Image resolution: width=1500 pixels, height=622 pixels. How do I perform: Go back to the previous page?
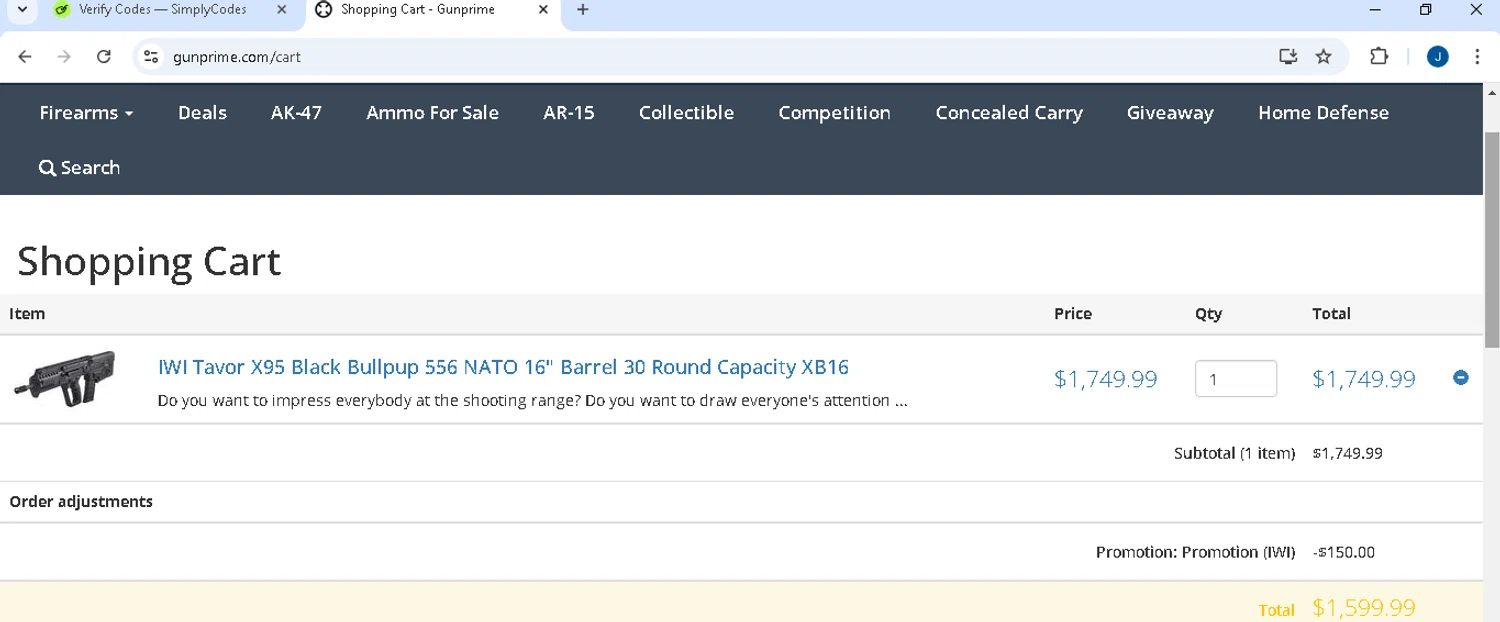coord(25,57)
